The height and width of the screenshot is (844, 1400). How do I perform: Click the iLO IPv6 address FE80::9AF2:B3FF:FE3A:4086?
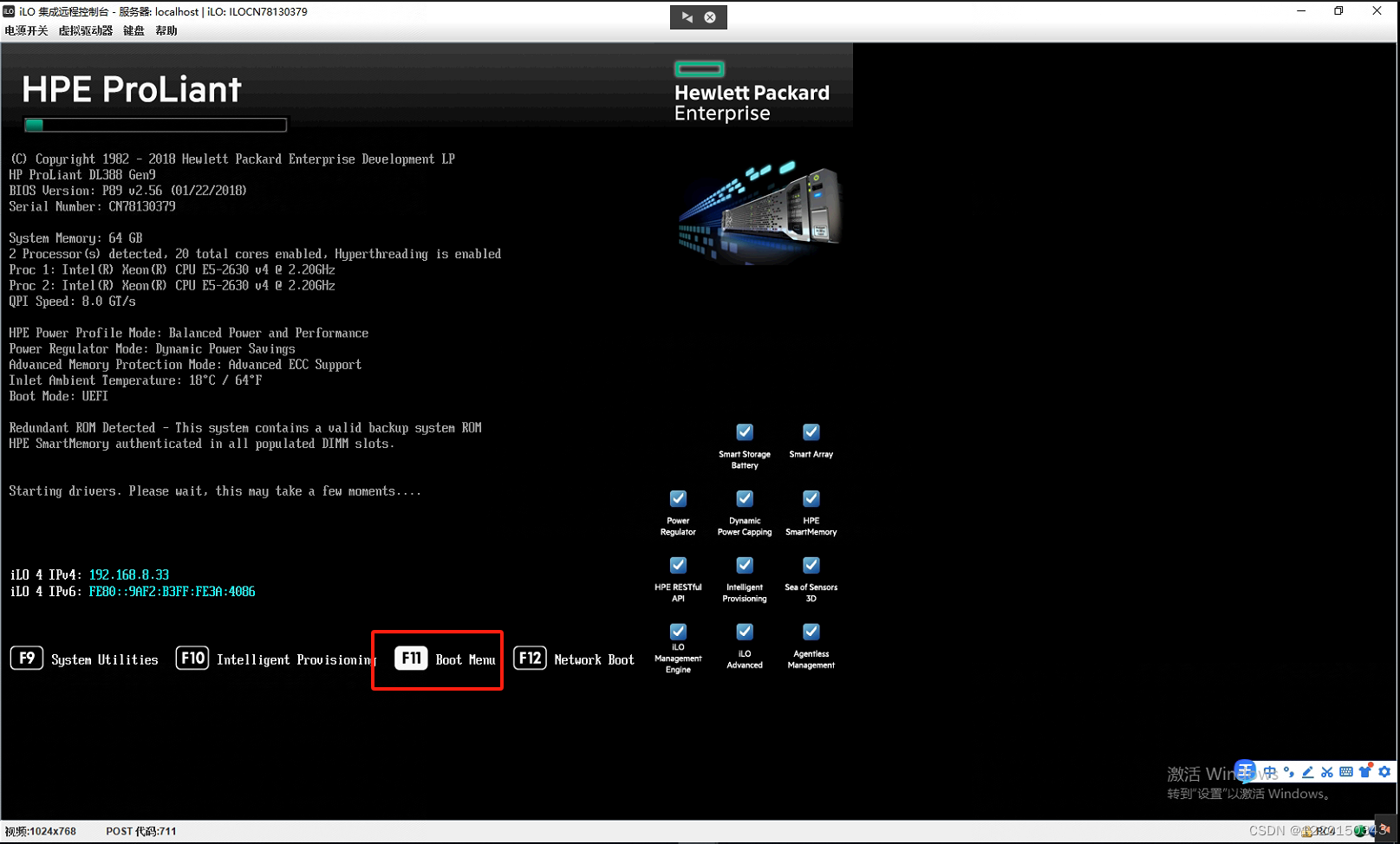172,592
